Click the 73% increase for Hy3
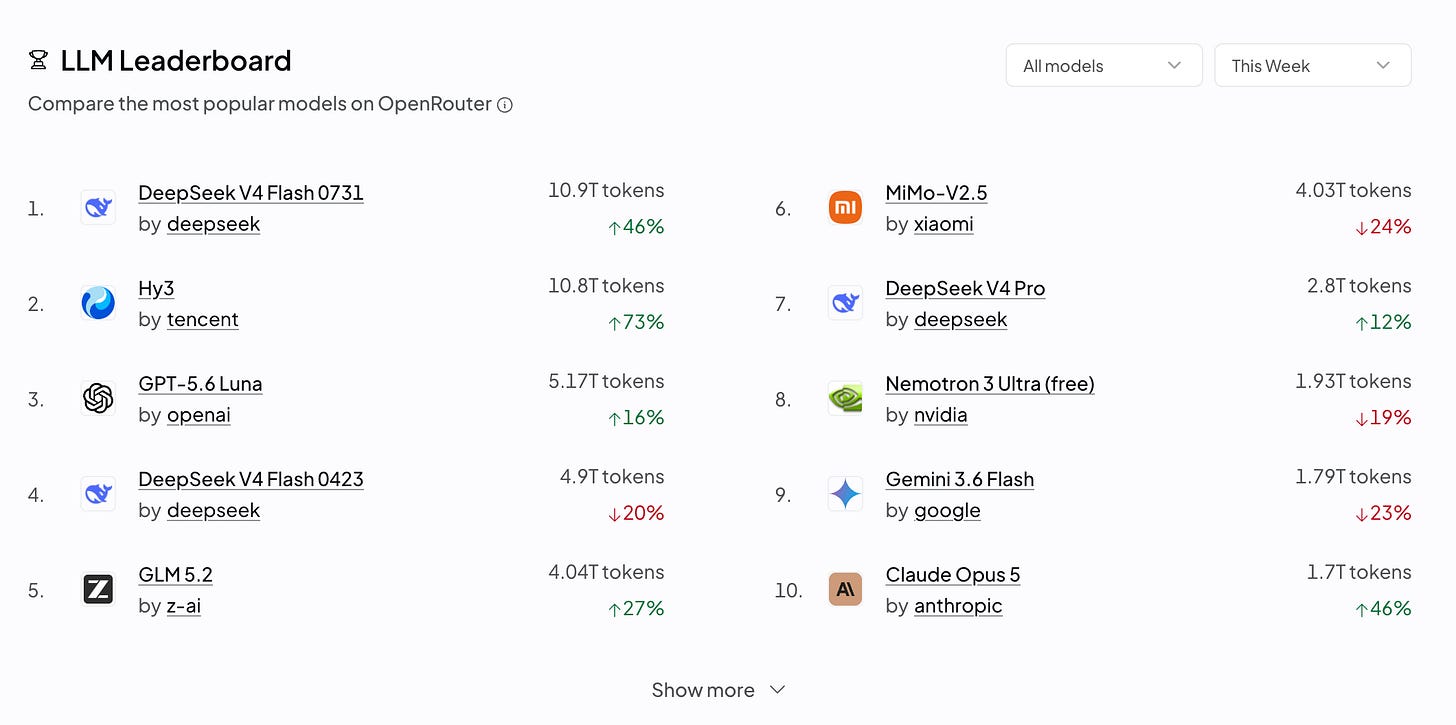 click(636, 322)
